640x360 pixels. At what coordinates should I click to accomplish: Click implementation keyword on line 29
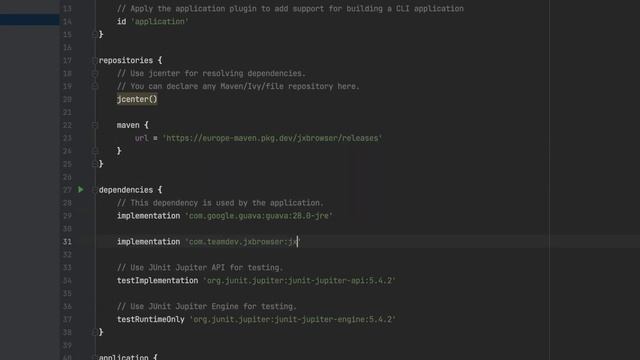(x=149, y=216)
